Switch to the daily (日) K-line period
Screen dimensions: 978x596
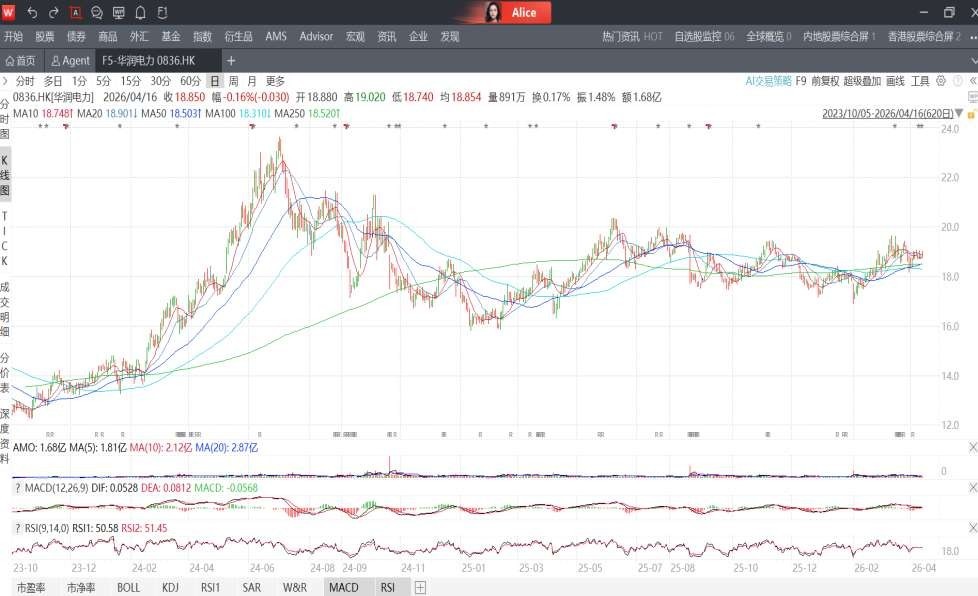pos(214,81)
